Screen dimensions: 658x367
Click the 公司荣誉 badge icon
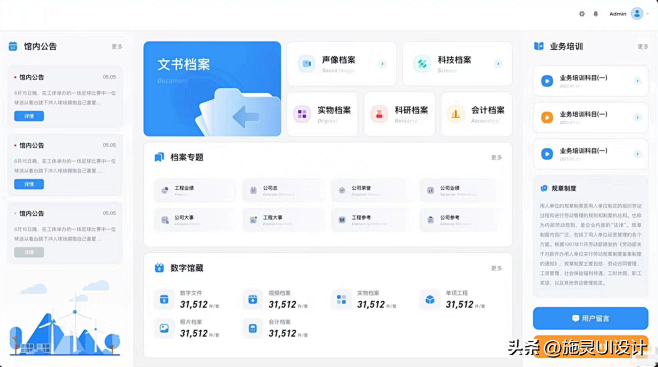coord(342,190)
